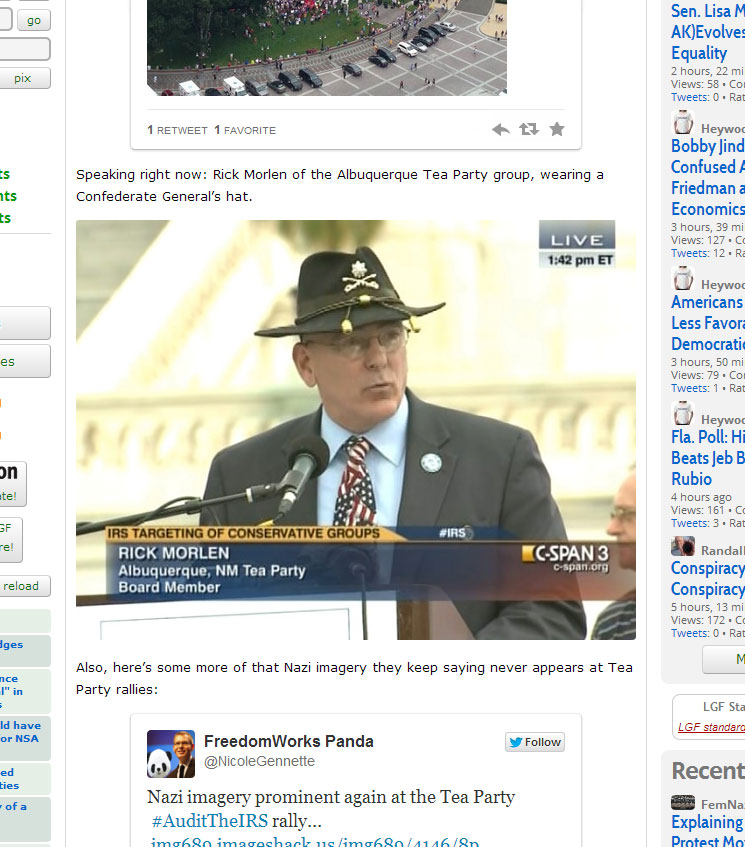Open Tweets count link under Sen. Lisa article
Image resolution: width=745 pixels, height=847 pixels.
coord(689,97)
